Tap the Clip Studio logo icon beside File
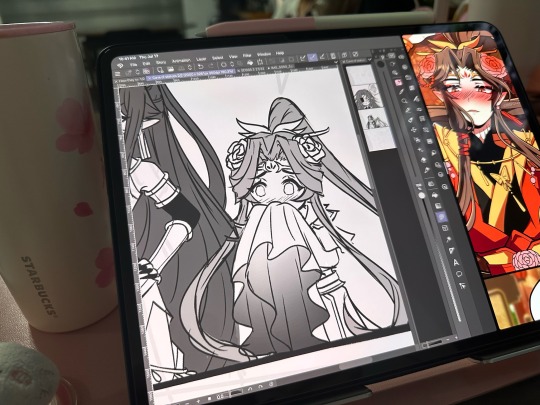 click(121, 66)
